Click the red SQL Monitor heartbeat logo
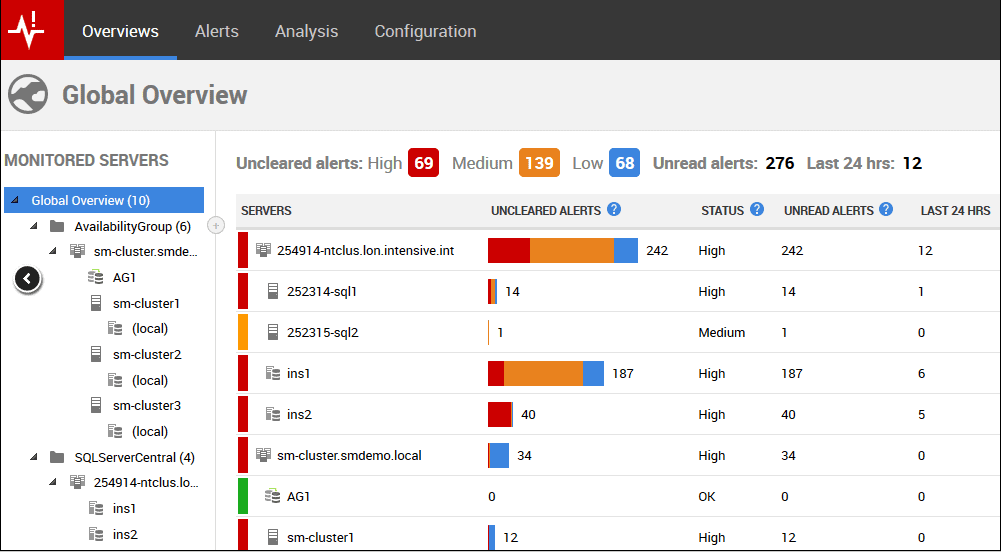 coord(32,30)
